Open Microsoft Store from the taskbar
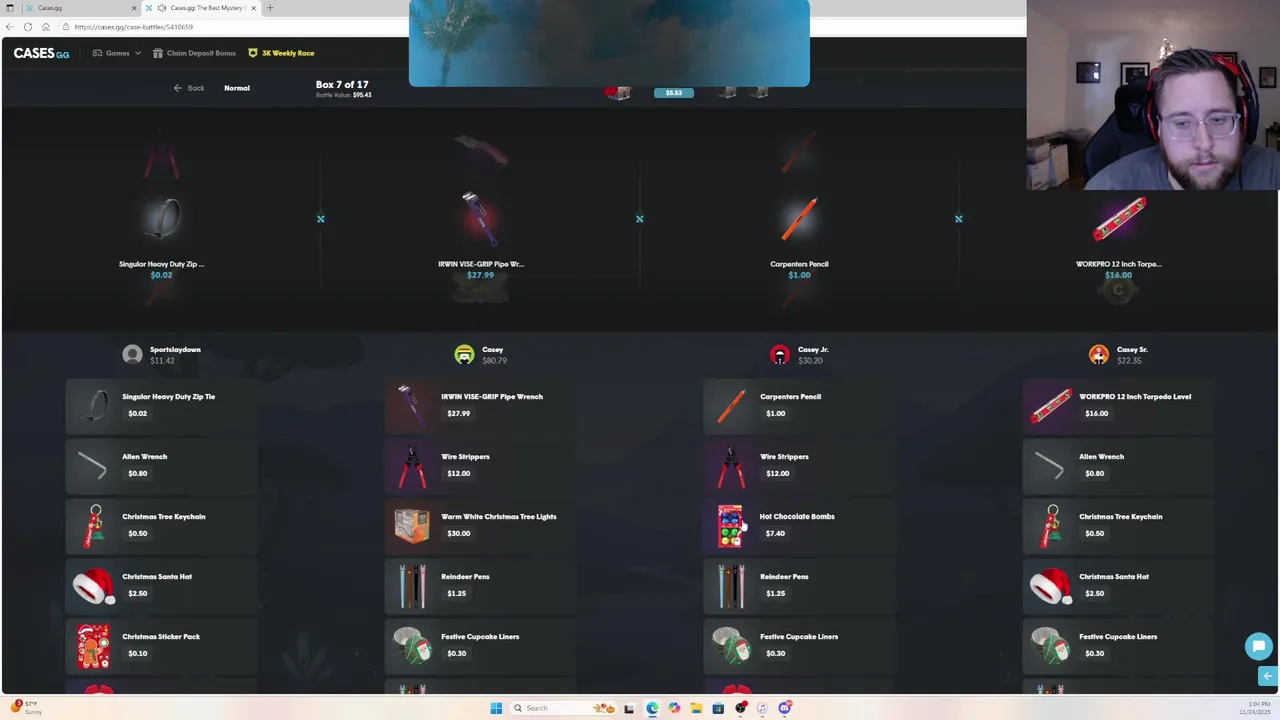 pyautogui.click(x=718, y=708)
